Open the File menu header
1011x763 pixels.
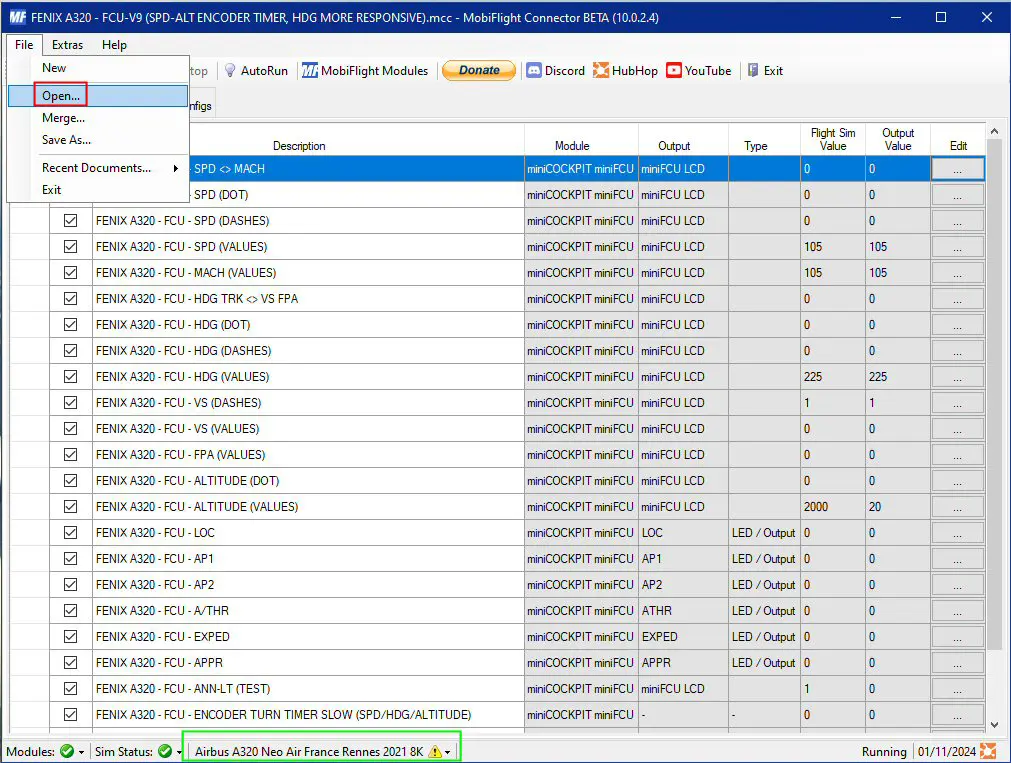[x=24, y=45]
